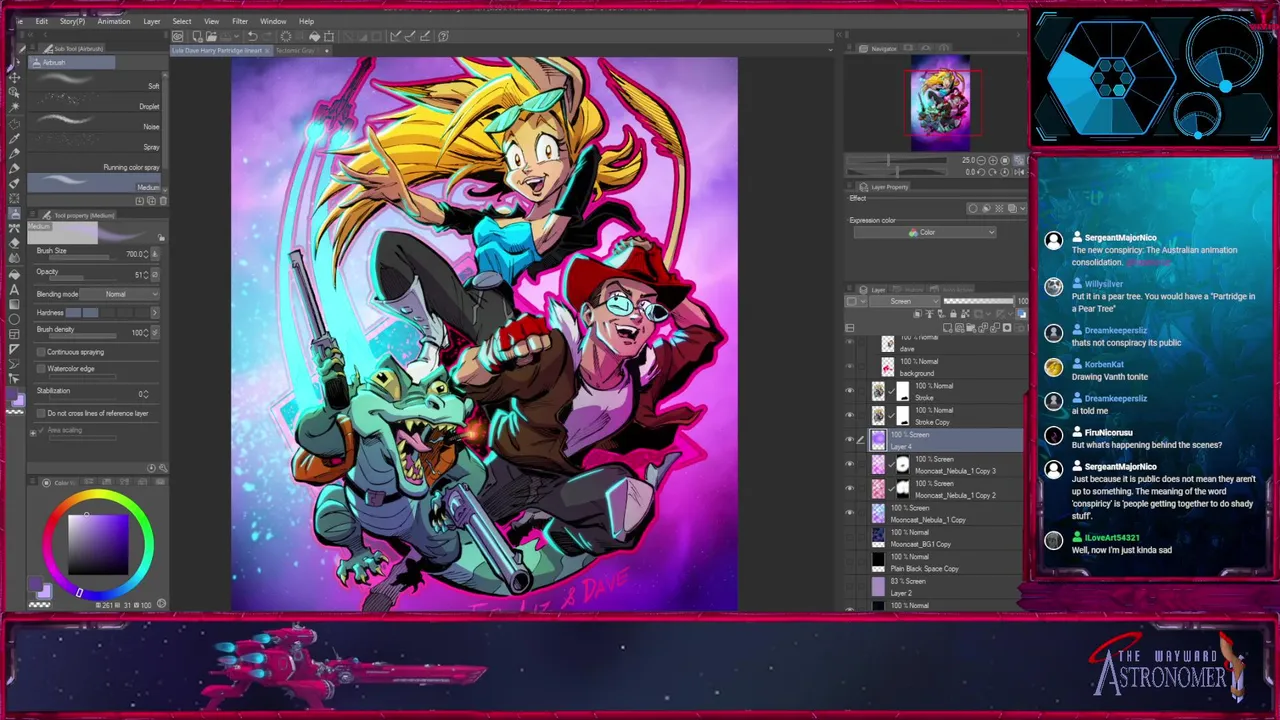The width and height of the screenshot is (1280, 720).
Task: Delete sub tool with the trash icon
Action: click(x=163, y=201)
